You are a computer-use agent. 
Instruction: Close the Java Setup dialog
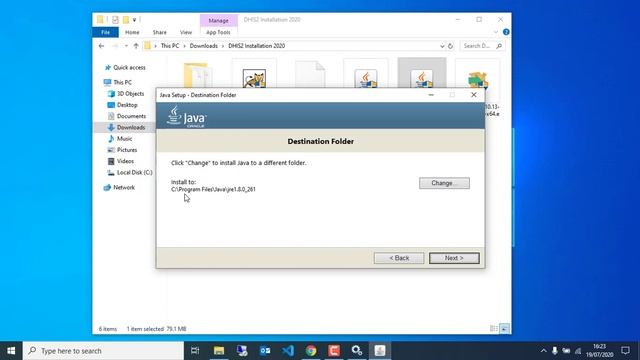pyautogui.click(x=473, y=95)
